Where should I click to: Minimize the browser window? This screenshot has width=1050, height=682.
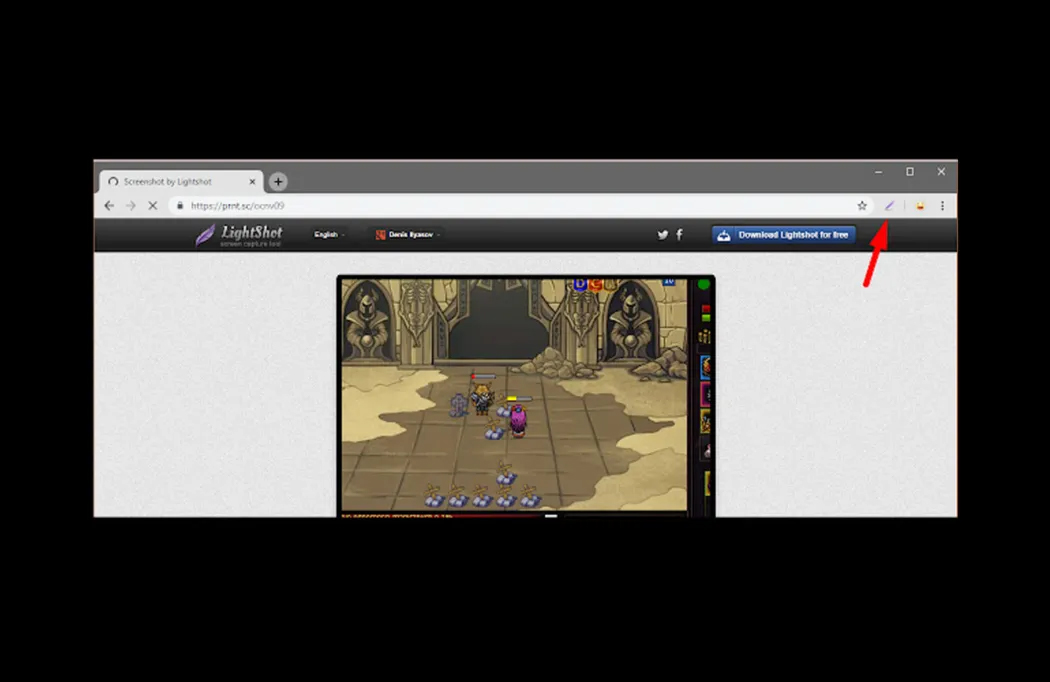click(x=879, y=172)
